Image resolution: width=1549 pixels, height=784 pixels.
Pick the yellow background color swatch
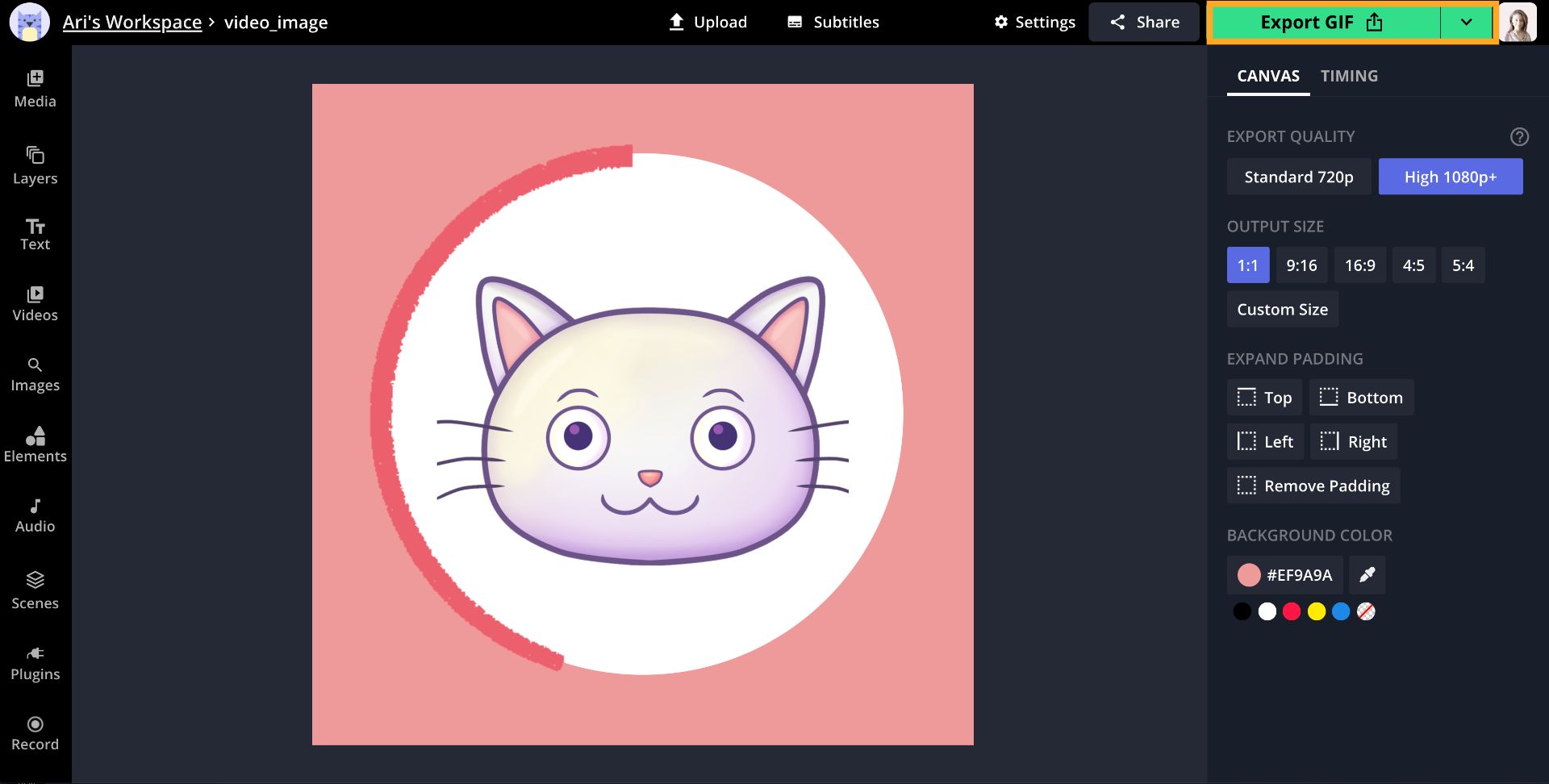tap(1317, 612)
